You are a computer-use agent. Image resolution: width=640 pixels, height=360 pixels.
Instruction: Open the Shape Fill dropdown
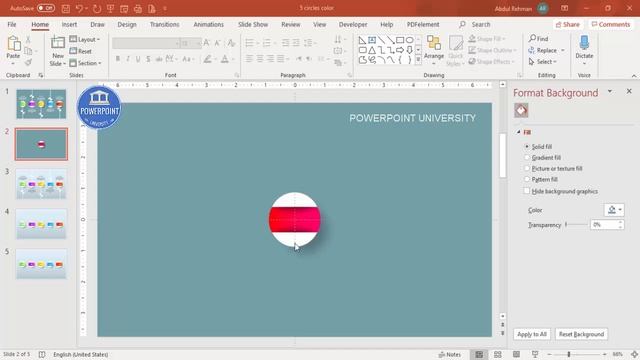[487, 39]
